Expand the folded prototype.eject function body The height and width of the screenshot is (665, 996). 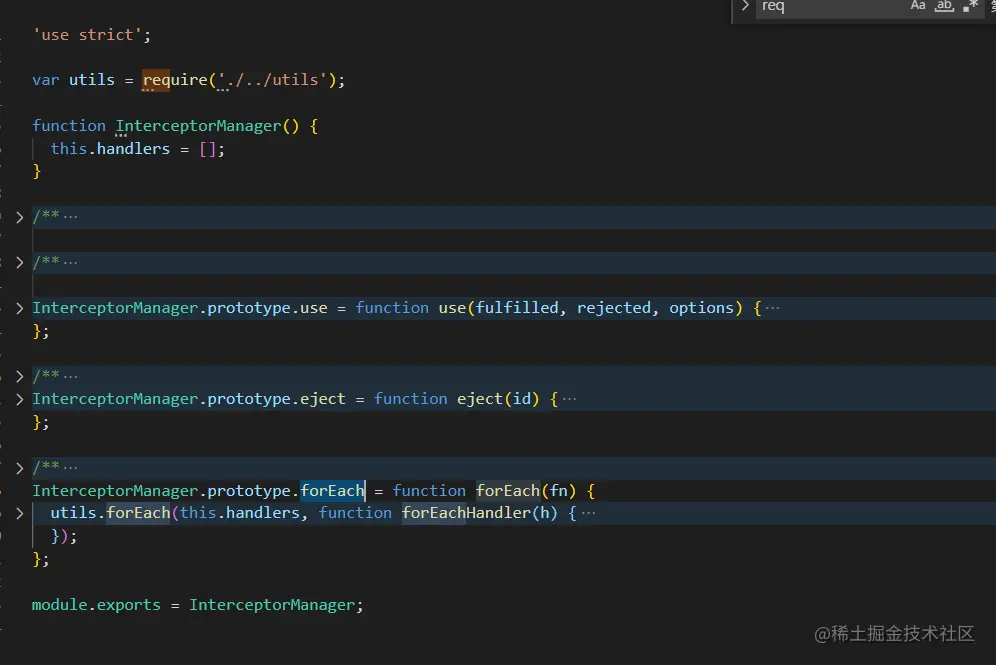pos(20,399)
